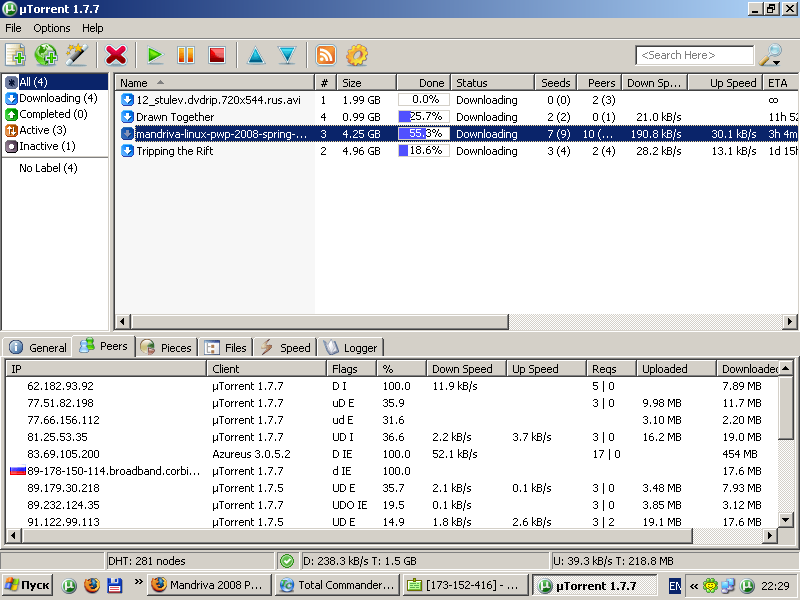800x600 pixels.
Task: Select the No Label (4) entry
Action: (48, 168)
